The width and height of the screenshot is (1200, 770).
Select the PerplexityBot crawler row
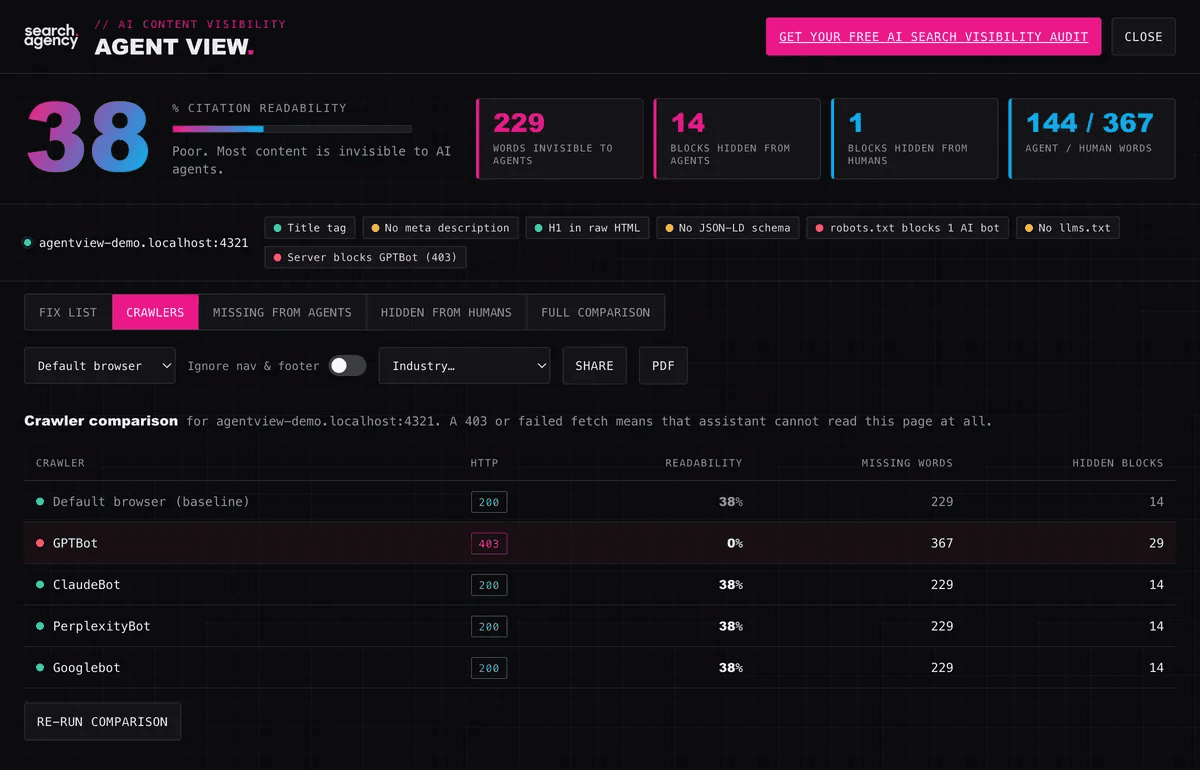(x=599, y=626)
